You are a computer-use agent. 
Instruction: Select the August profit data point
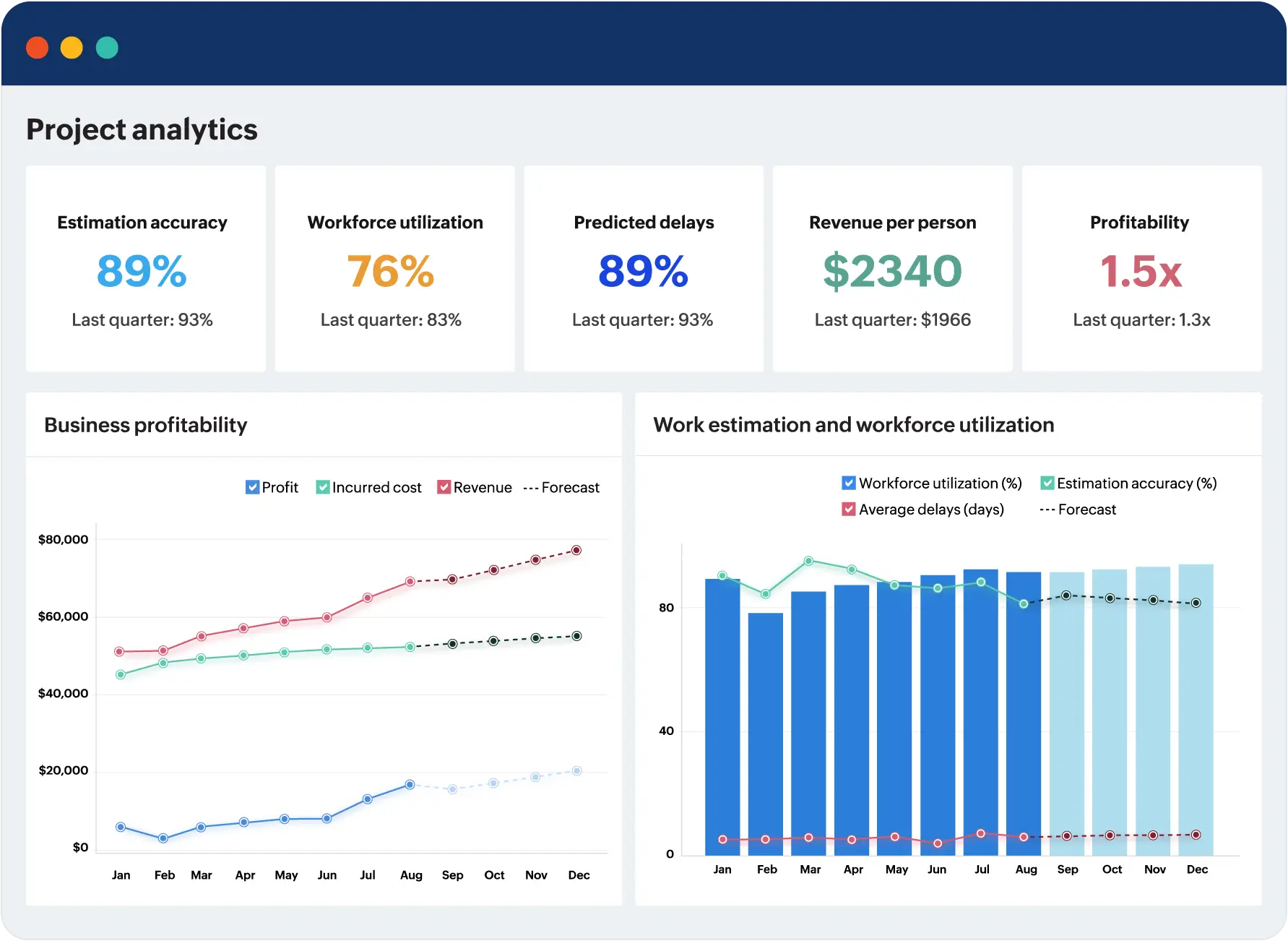click(410, 784)
